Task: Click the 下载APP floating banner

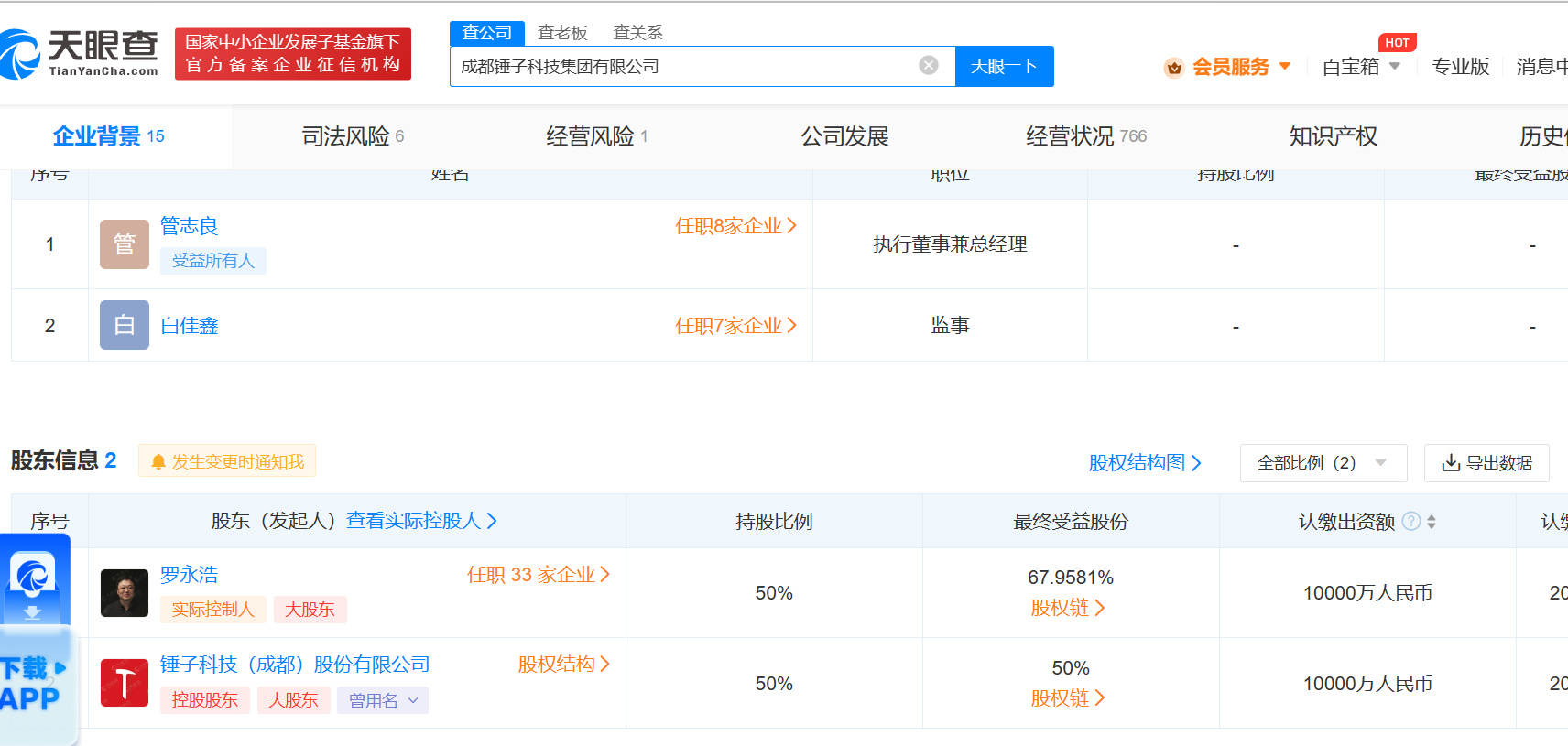Action: point(37,685)
